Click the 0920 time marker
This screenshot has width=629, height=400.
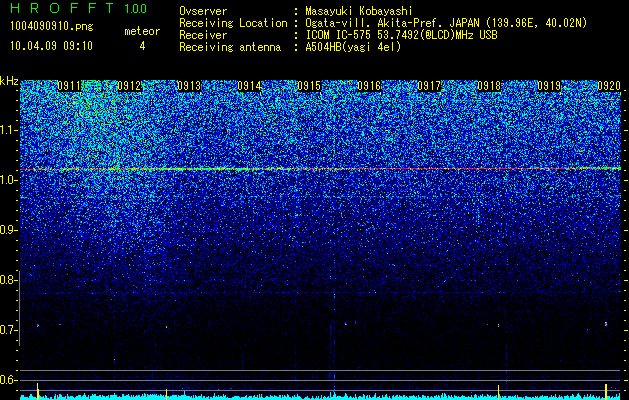[609, 86]
